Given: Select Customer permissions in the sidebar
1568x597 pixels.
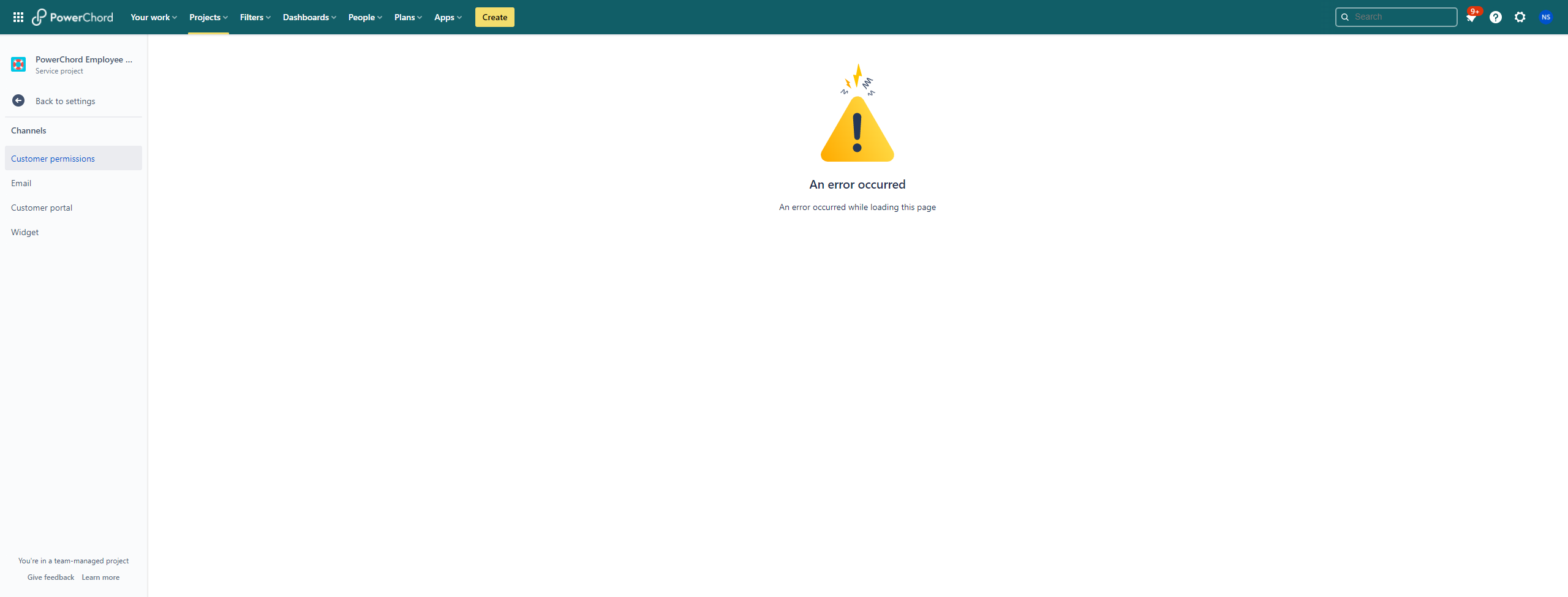Looking at the screenshot, I should 73,158.
